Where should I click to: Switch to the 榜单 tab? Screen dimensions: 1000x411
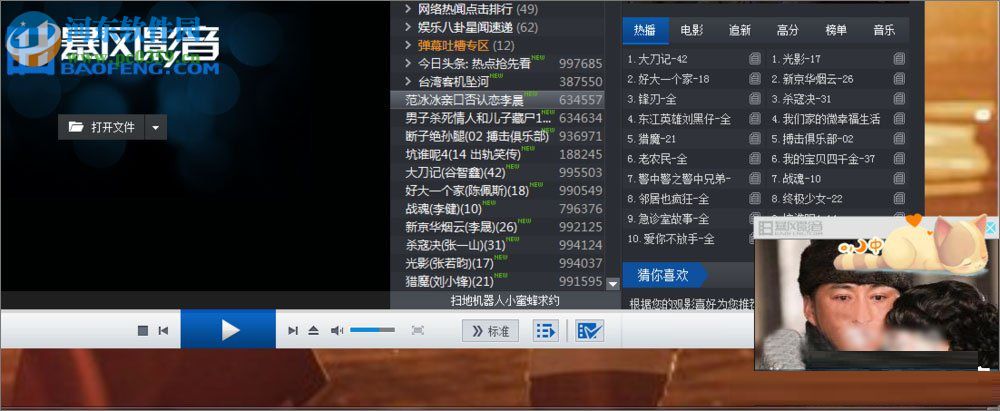pos(836,30)
